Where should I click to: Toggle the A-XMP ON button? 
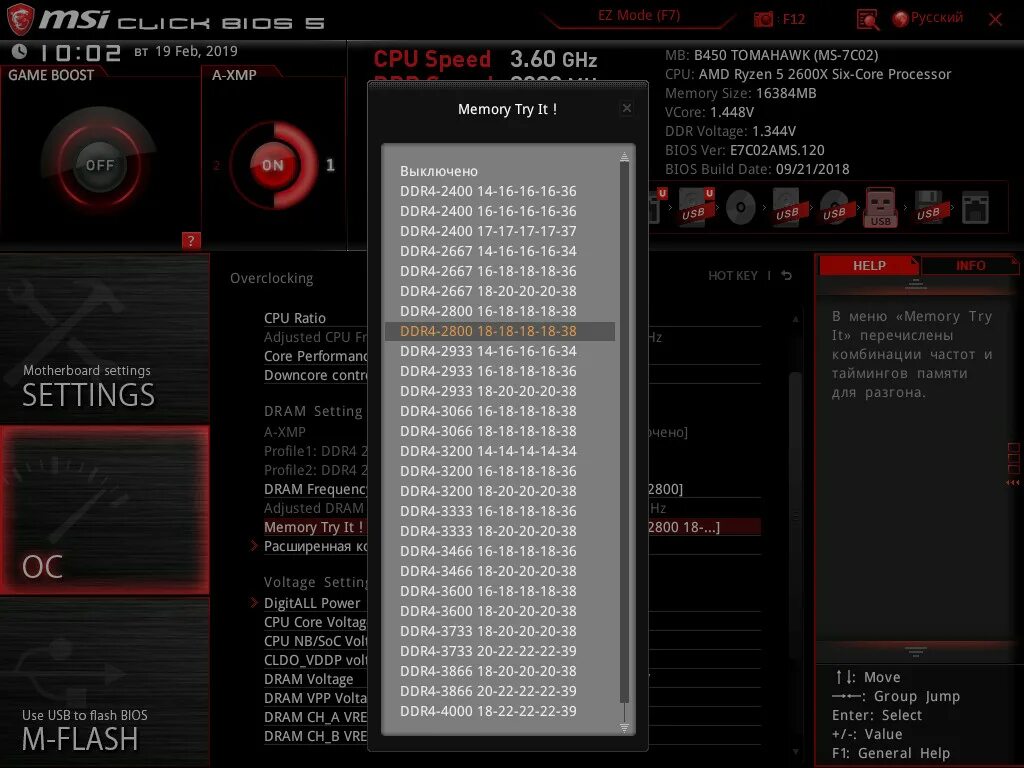tap(273, 165)
